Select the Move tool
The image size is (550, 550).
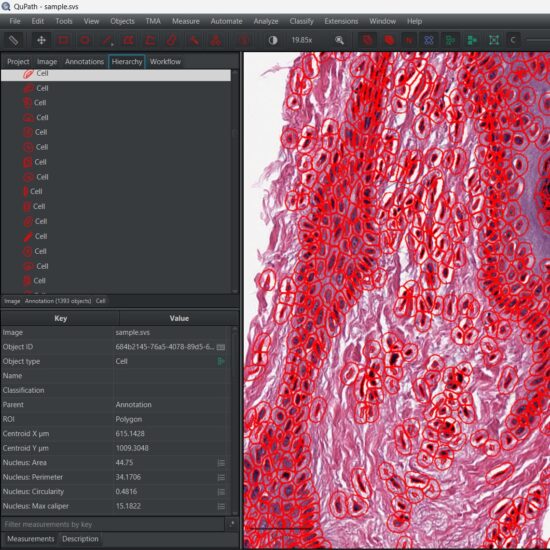41,40
